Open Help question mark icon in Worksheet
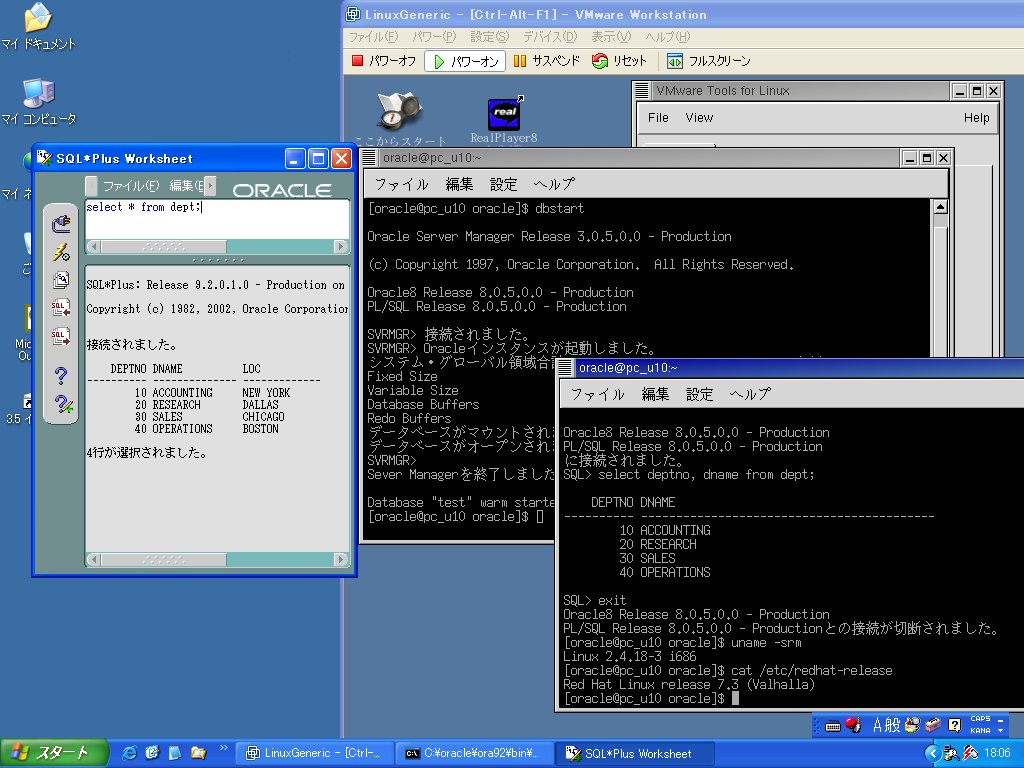Image resolution: width=1024 pixels, height=768 pixels. [x=61, y=376]
